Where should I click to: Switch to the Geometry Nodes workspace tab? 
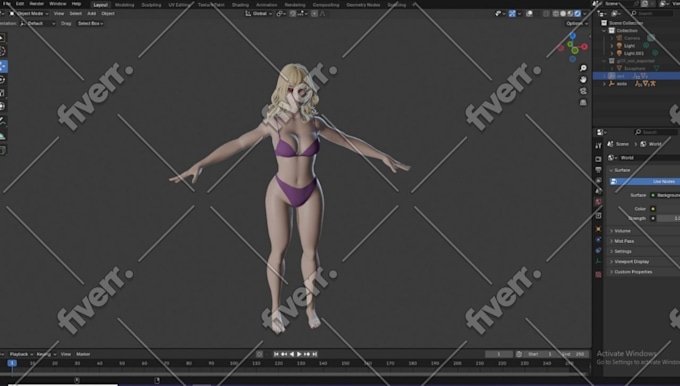[x=363, y=5]
